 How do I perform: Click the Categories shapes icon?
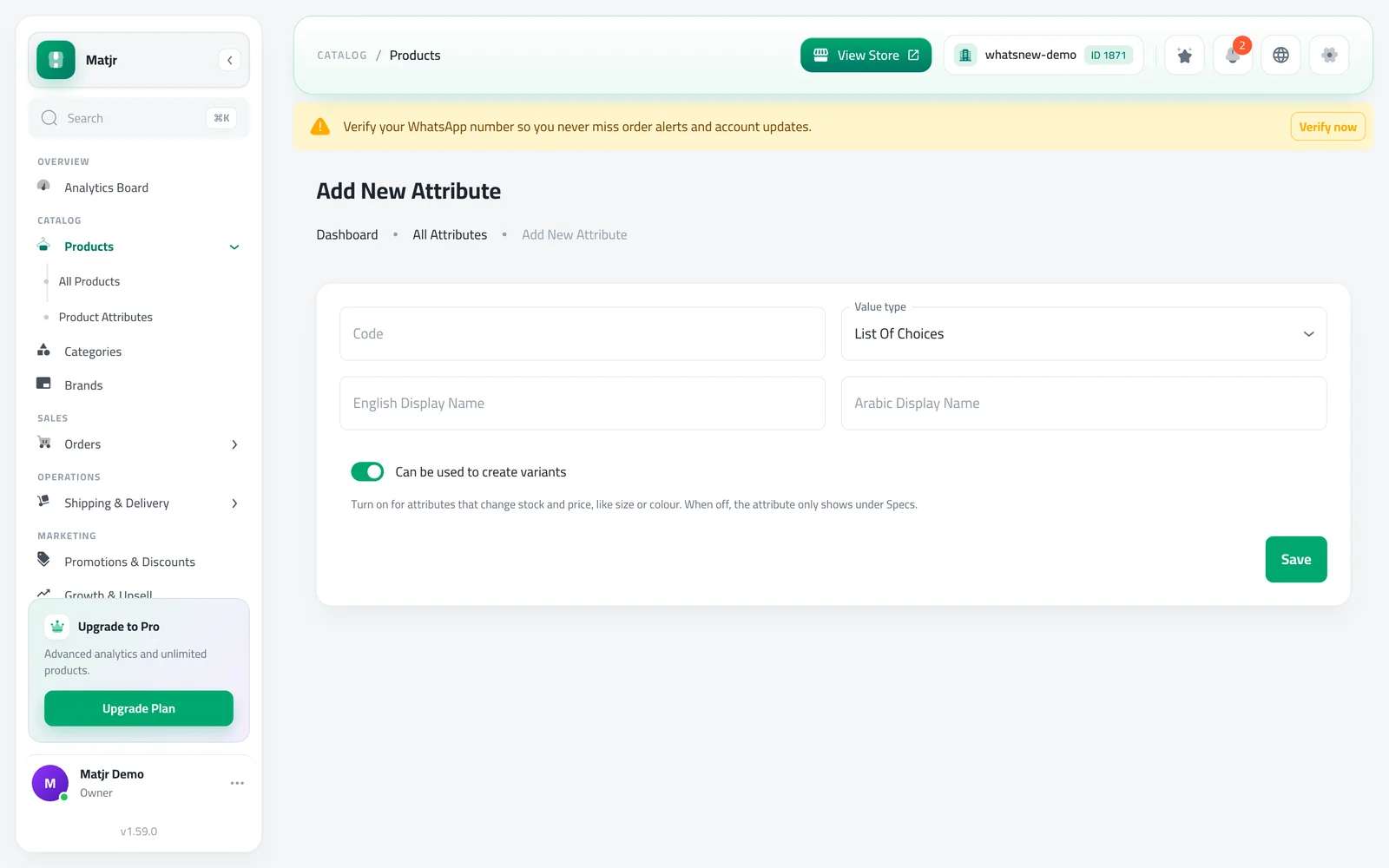tap(43, 350)
